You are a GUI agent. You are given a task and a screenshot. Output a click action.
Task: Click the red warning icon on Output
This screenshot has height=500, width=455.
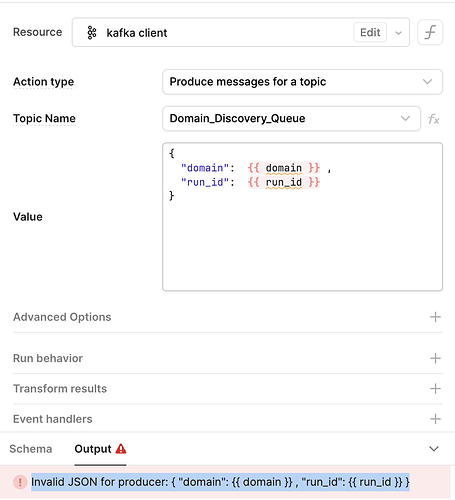(121, 449)
